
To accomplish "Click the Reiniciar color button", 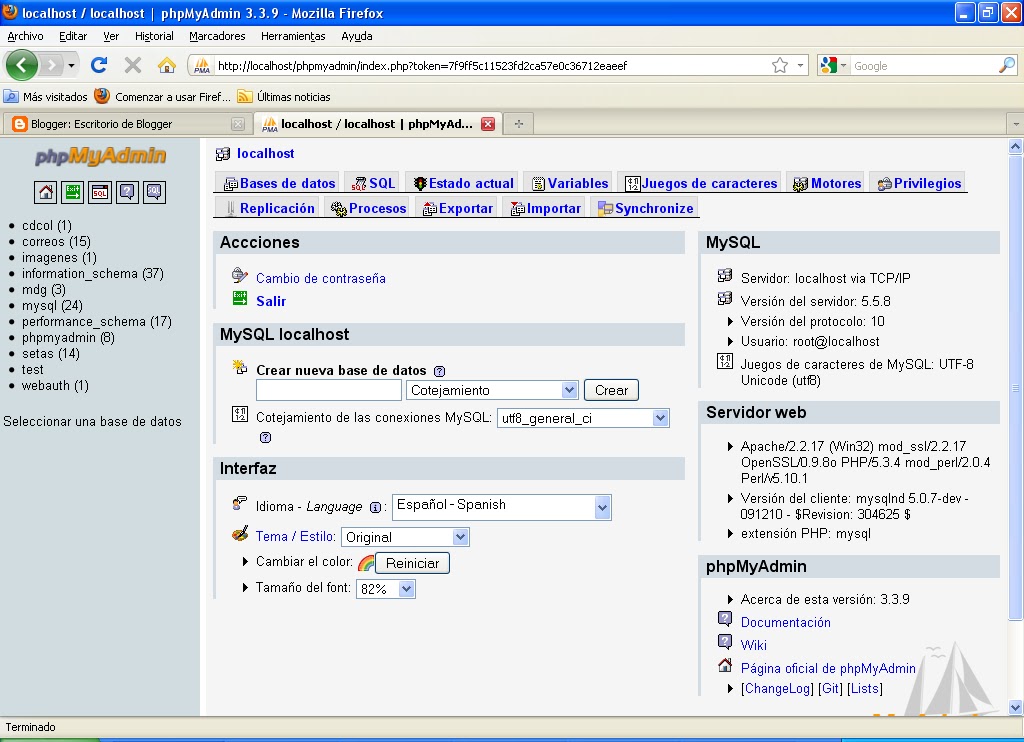I will click(x=412, y=563).
